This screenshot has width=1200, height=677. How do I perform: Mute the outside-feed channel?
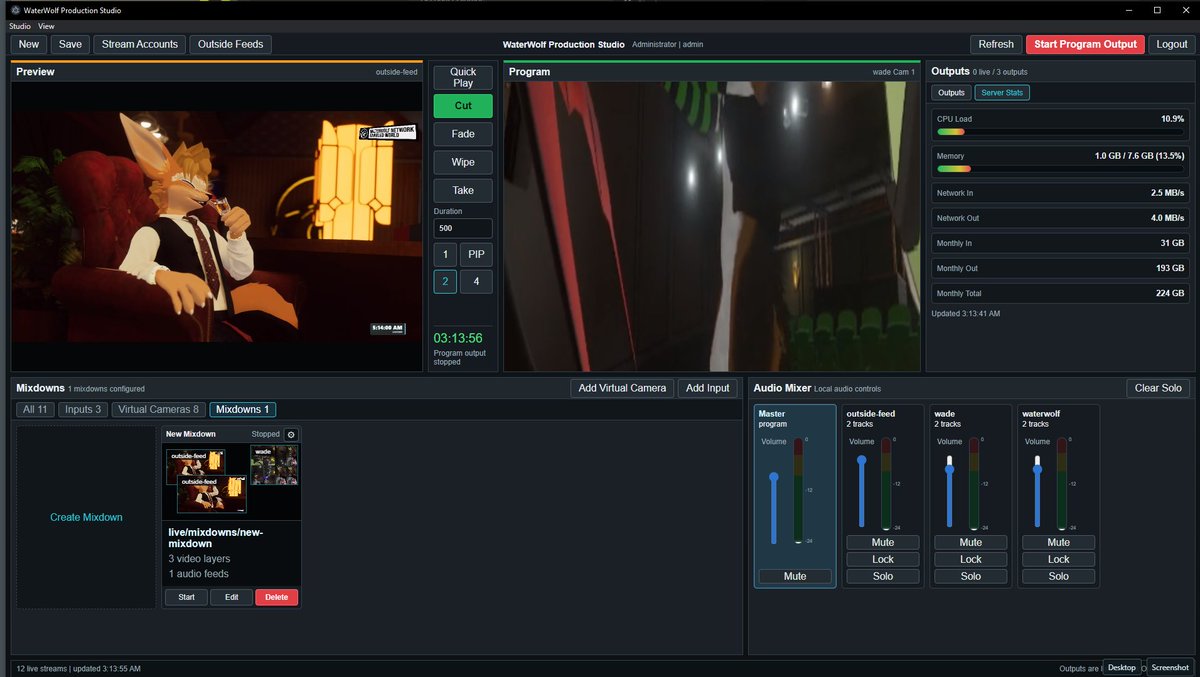click(883, 542)
